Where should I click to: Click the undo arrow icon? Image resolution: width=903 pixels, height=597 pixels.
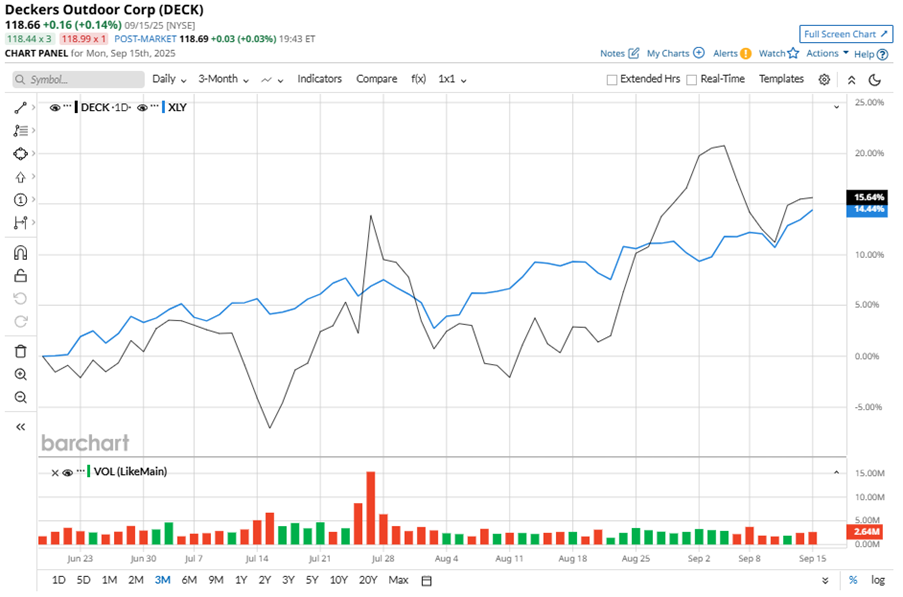coord(20,298)
